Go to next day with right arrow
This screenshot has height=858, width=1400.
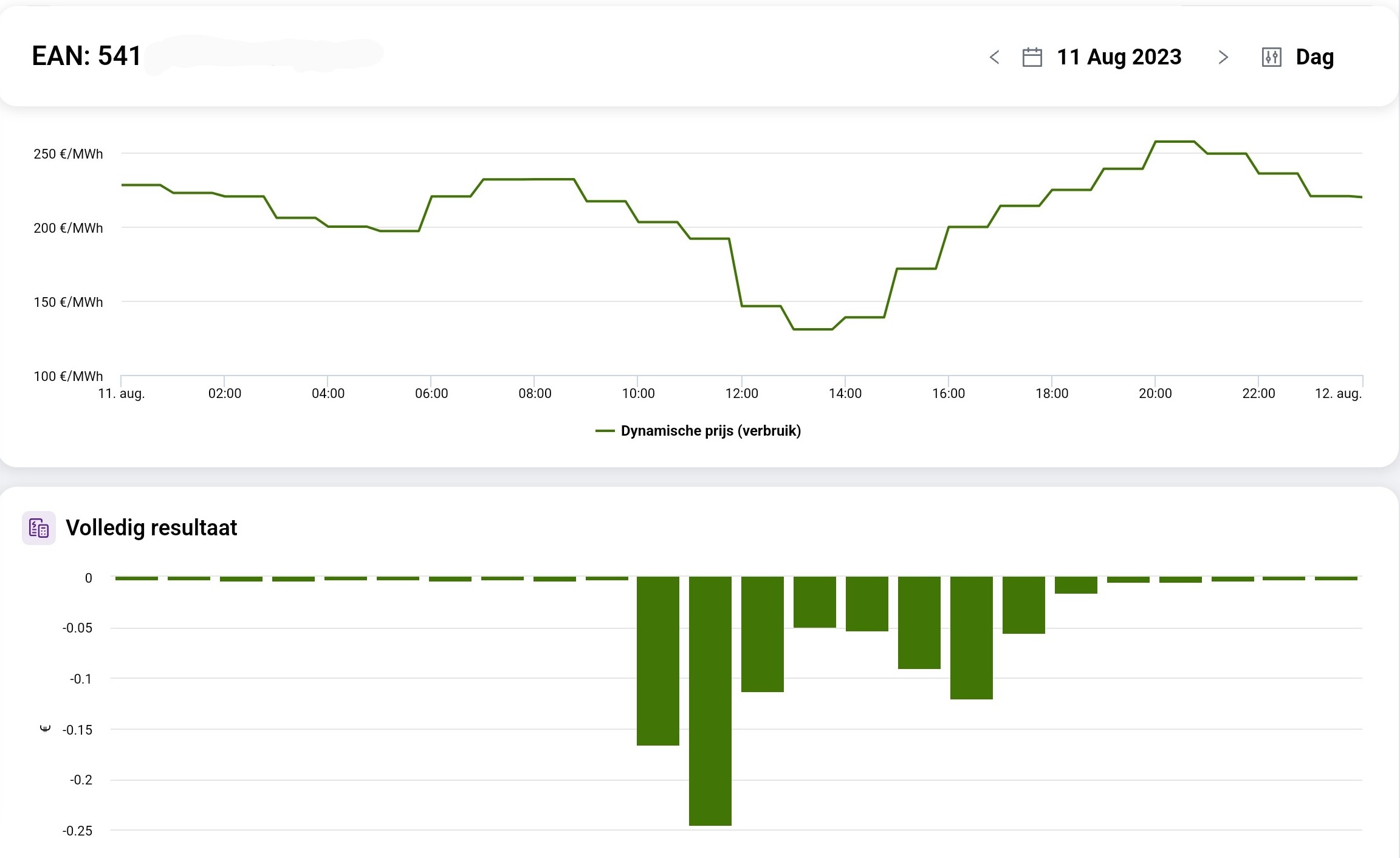click(1223, 57)
